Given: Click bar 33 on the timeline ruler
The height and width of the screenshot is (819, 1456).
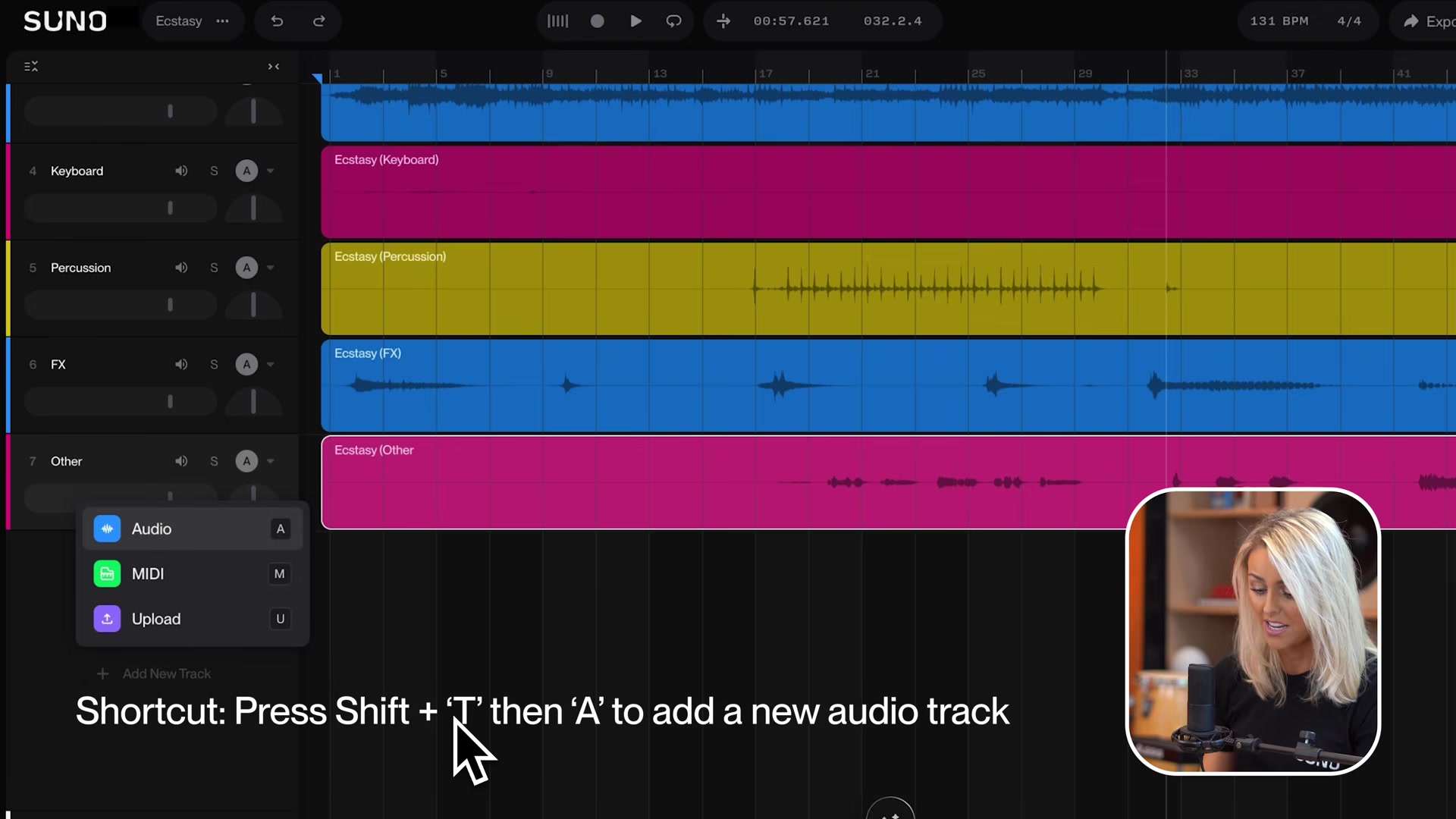Looking at the screenshot, I should (1191, 74).
